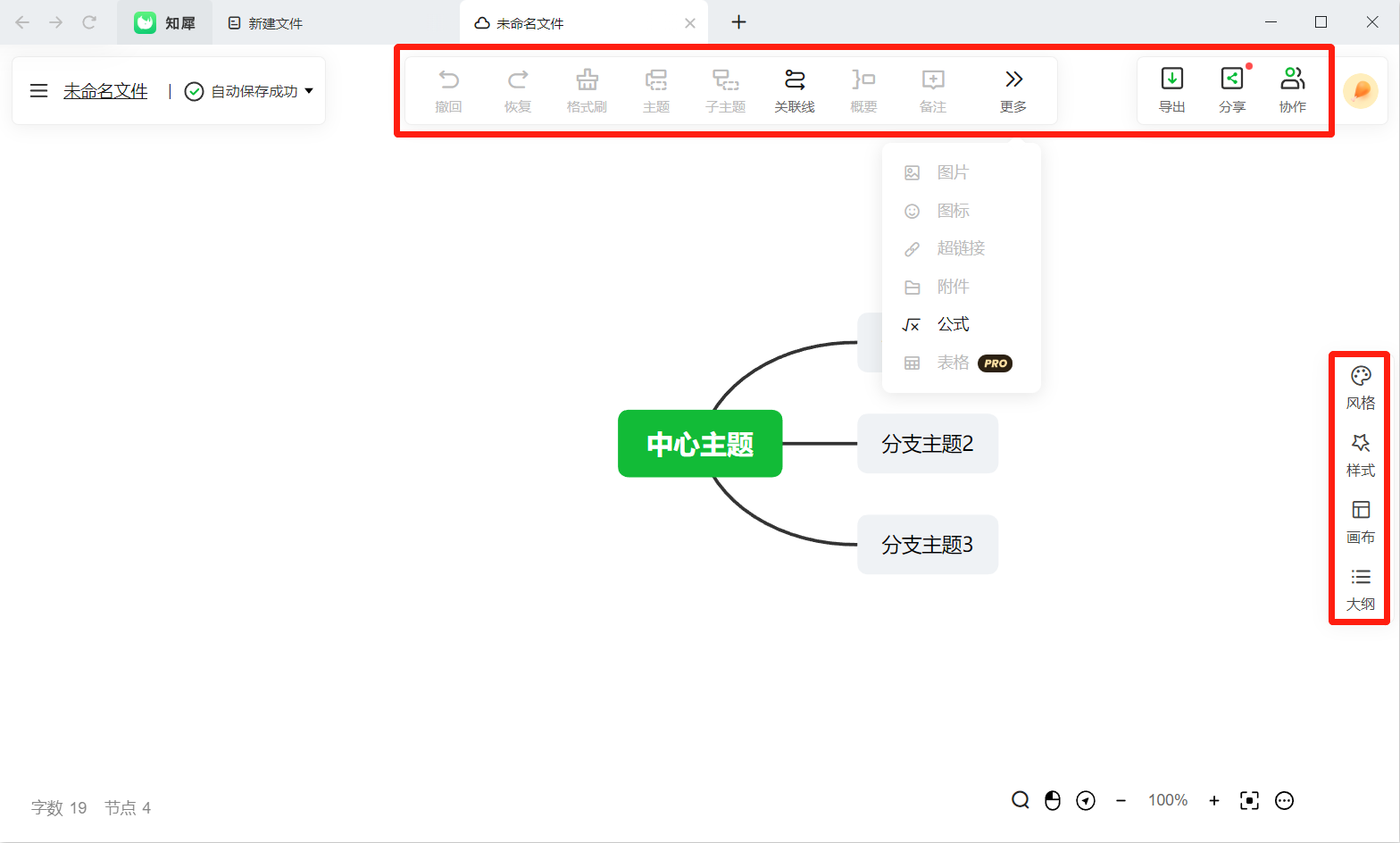
Task: Zoom out with the minus button
Action: pyautogui.click(x=1121, y=801)
